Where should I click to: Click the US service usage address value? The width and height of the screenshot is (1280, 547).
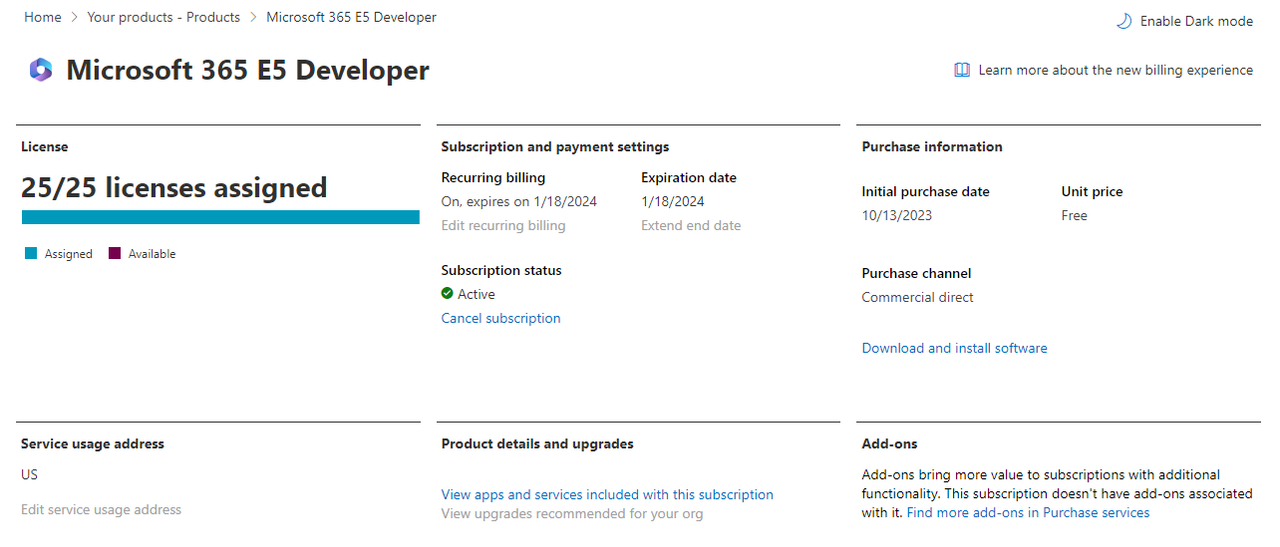click(x=30, y=475)
